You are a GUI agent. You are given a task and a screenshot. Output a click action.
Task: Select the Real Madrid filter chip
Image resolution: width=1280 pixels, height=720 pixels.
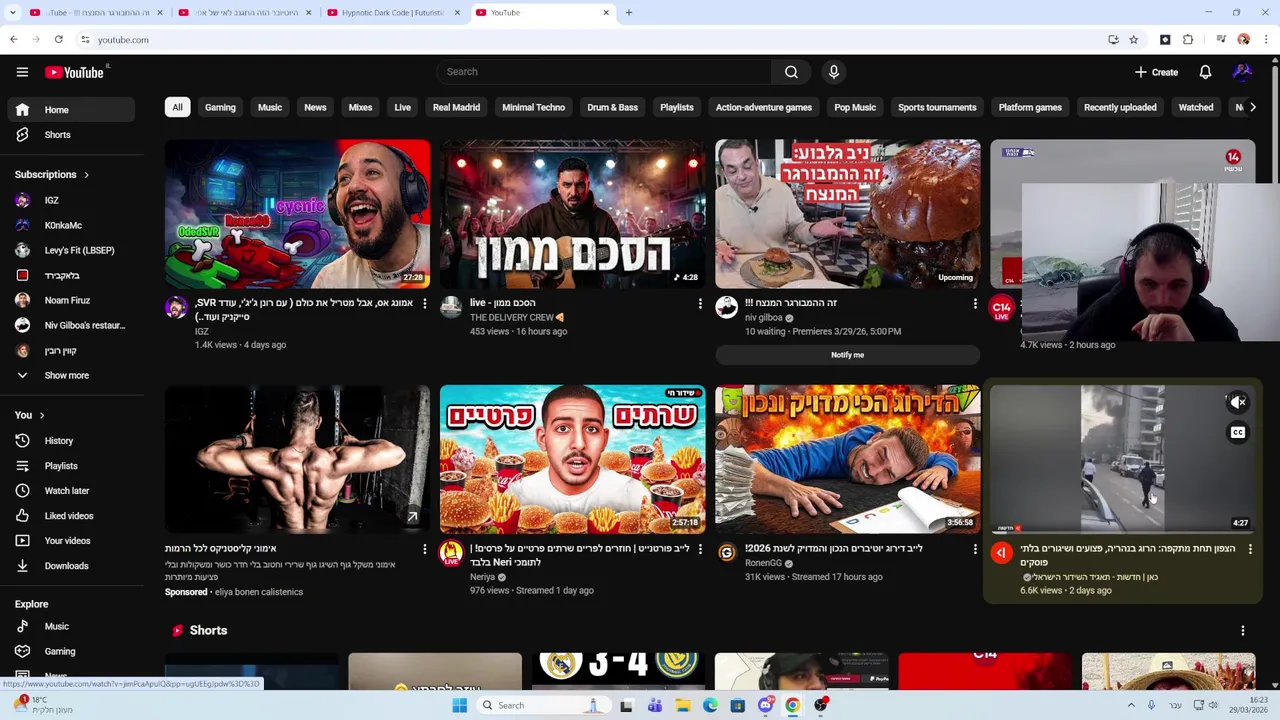tap(456, 107)
